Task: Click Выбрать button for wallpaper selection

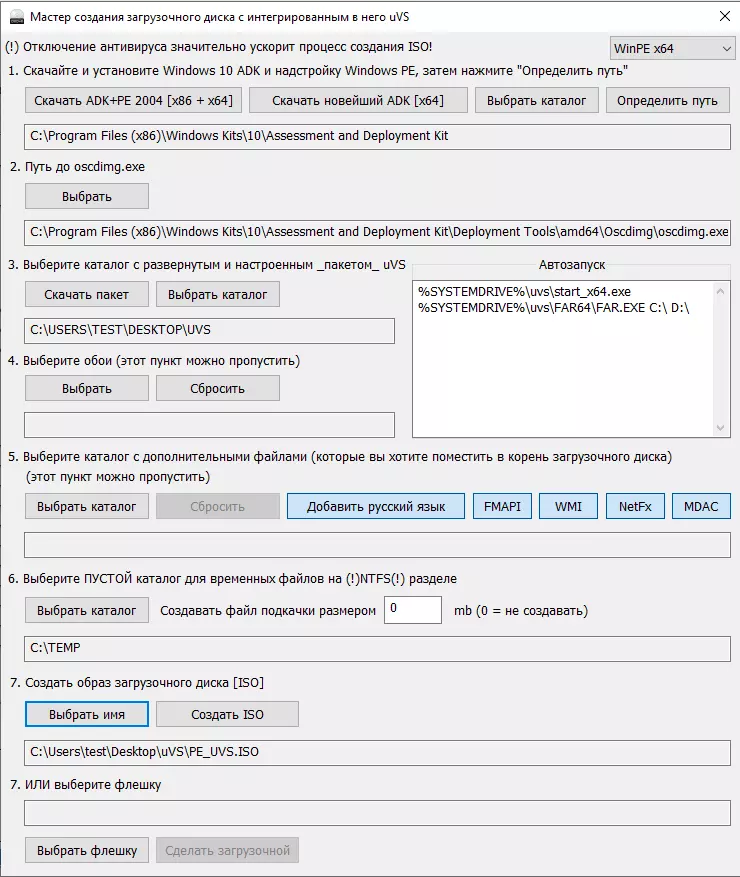Action: pyautogui.click(x=87, y=388)
